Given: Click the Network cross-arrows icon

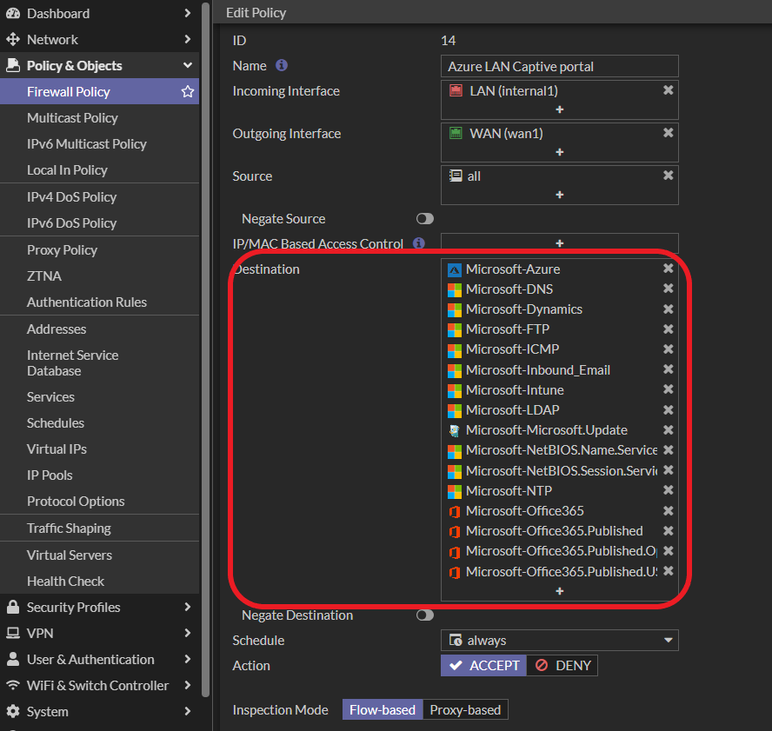Looking at the screenshot, I should (x=13, y=39).
